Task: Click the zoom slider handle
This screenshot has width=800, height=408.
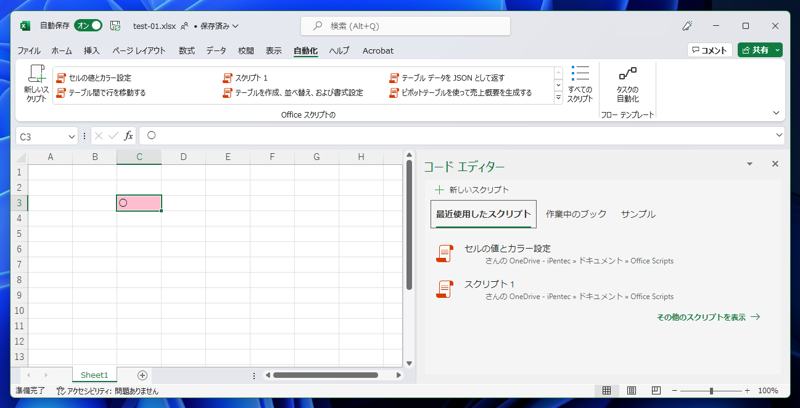Action: point(711,391)
